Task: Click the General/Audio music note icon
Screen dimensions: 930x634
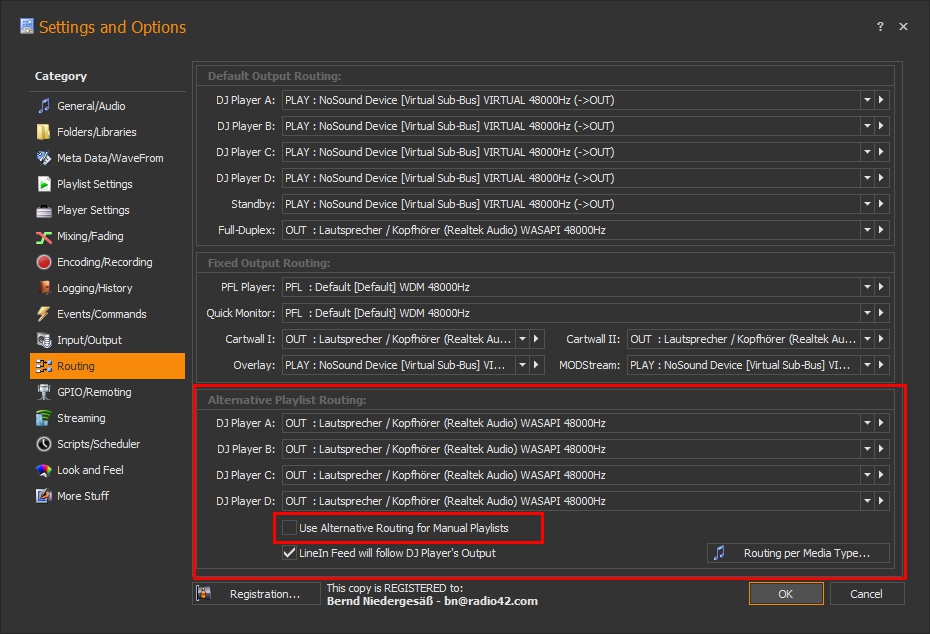Action: tap(44, 106)
